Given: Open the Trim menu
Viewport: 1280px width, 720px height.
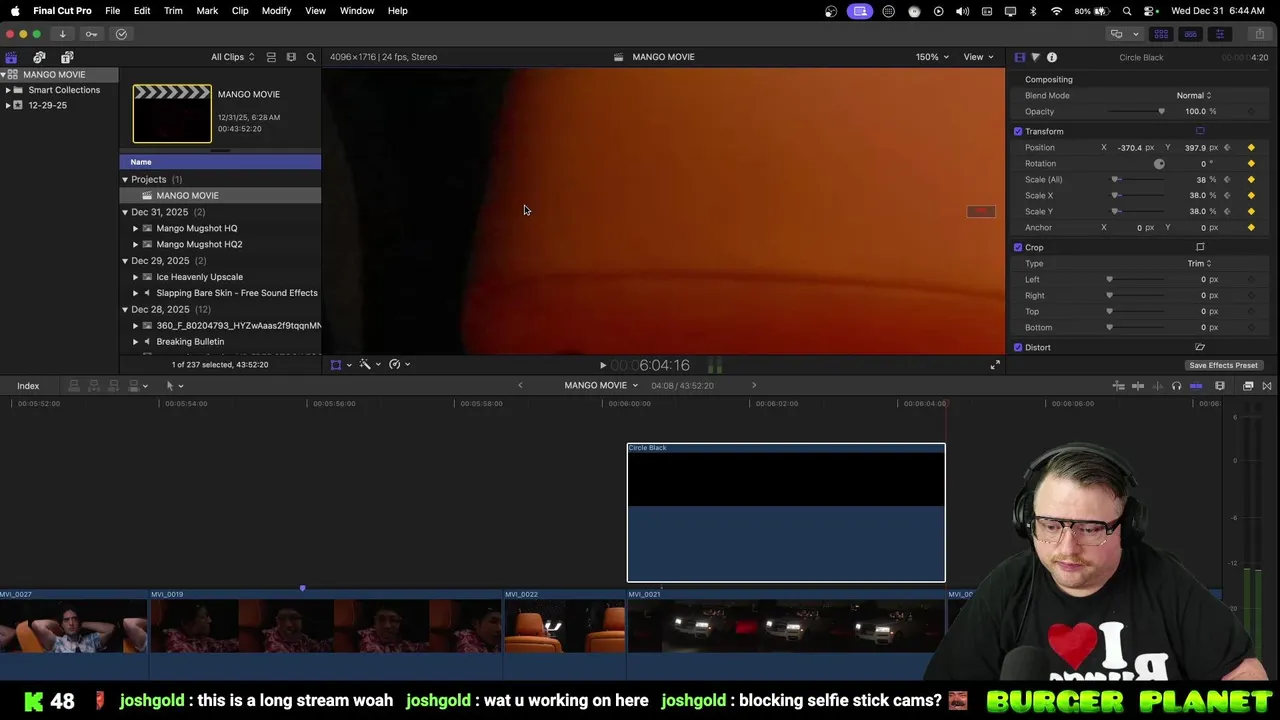Looking at the screenshot, I should click(x=173, y=10).
